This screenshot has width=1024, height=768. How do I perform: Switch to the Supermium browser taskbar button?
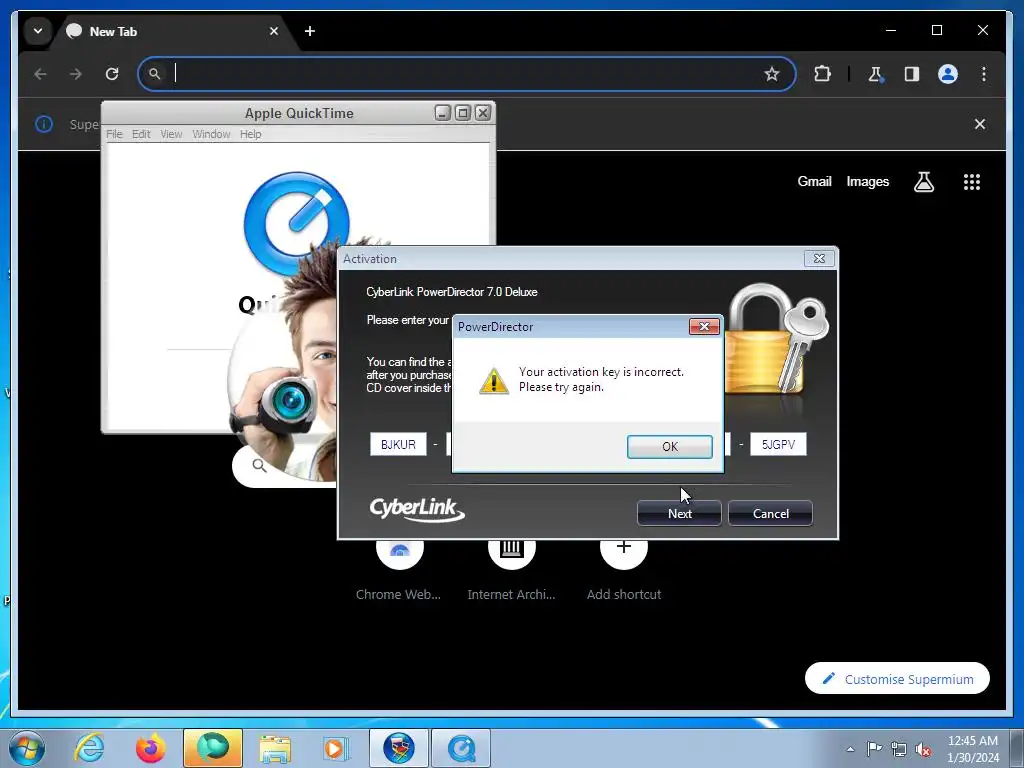pos(213,748)
